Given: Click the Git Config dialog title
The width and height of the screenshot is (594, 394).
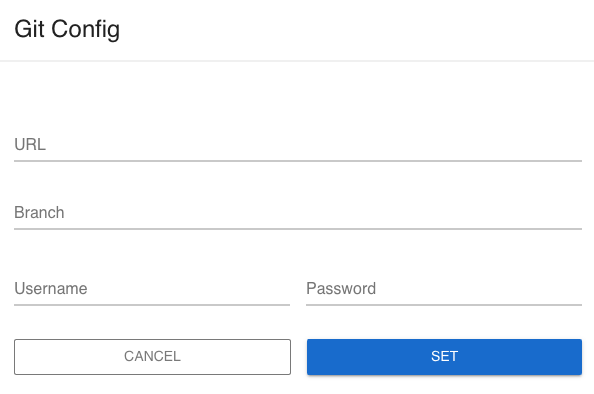Looking at the screenshot, I should (67, 30).
